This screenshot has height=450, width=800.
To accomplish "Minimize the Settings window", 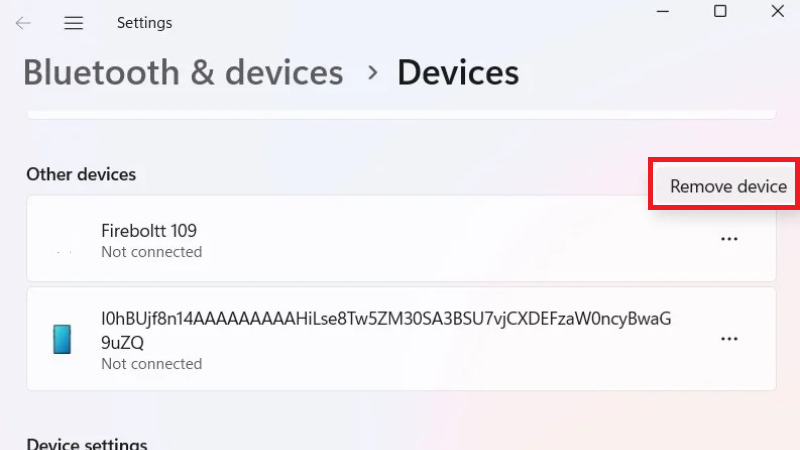I will coord(662,12).
